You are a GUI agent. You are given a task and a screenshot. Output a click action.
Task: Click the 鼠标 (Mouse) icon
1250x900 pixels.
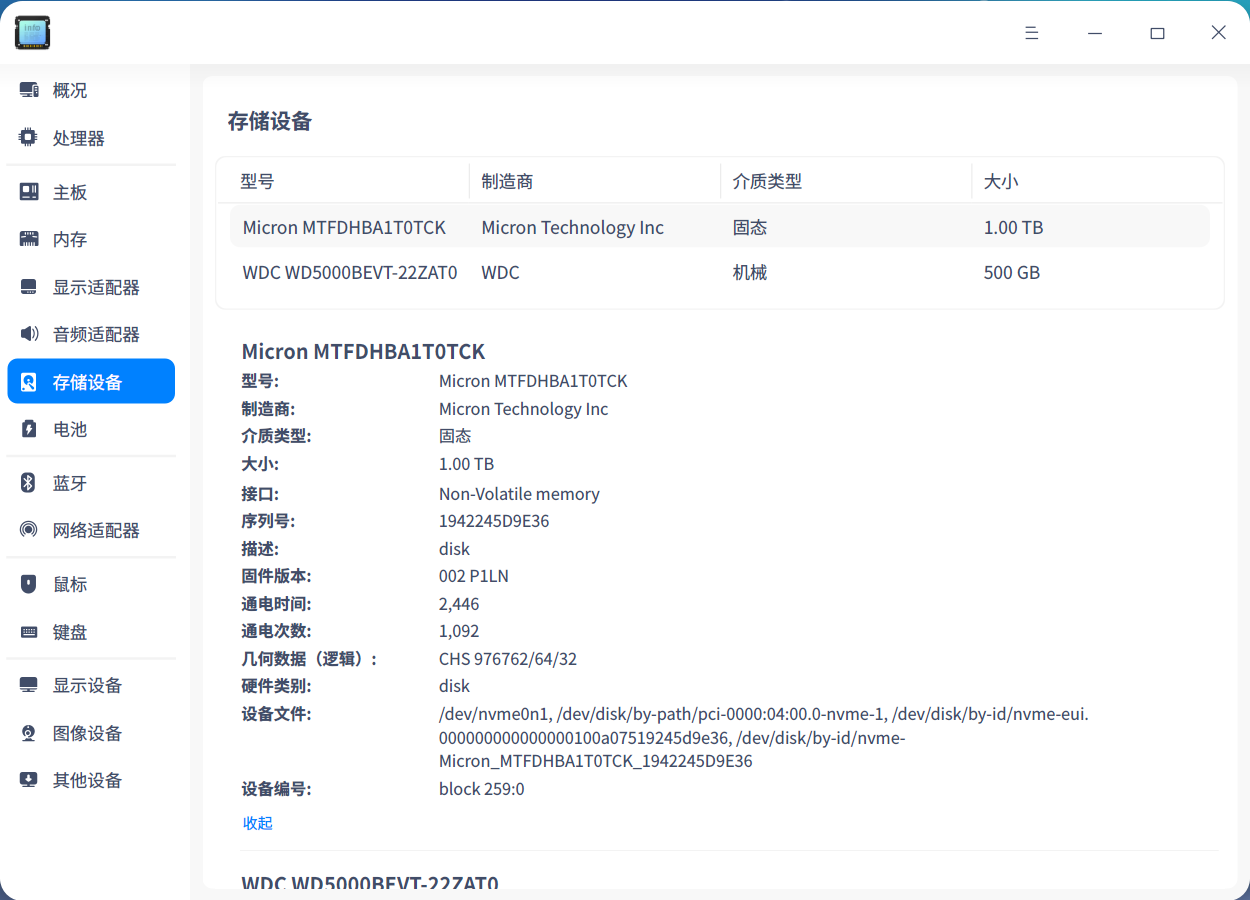28,584
